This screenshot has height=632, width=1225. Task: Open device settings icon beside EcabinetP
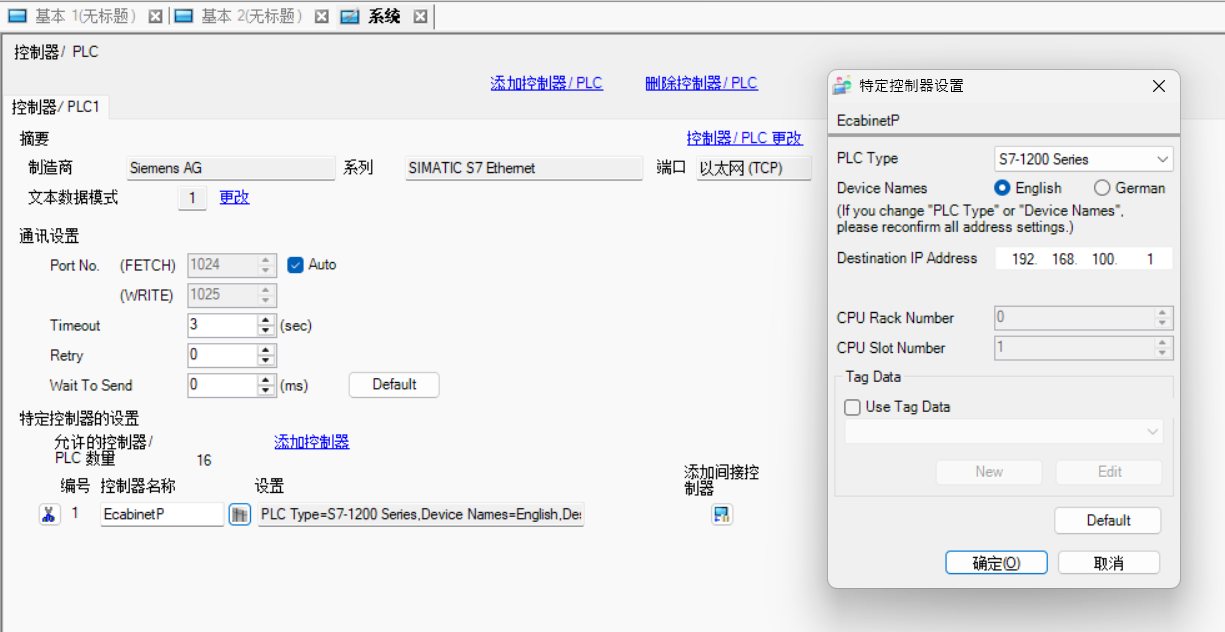click(239, 515)
